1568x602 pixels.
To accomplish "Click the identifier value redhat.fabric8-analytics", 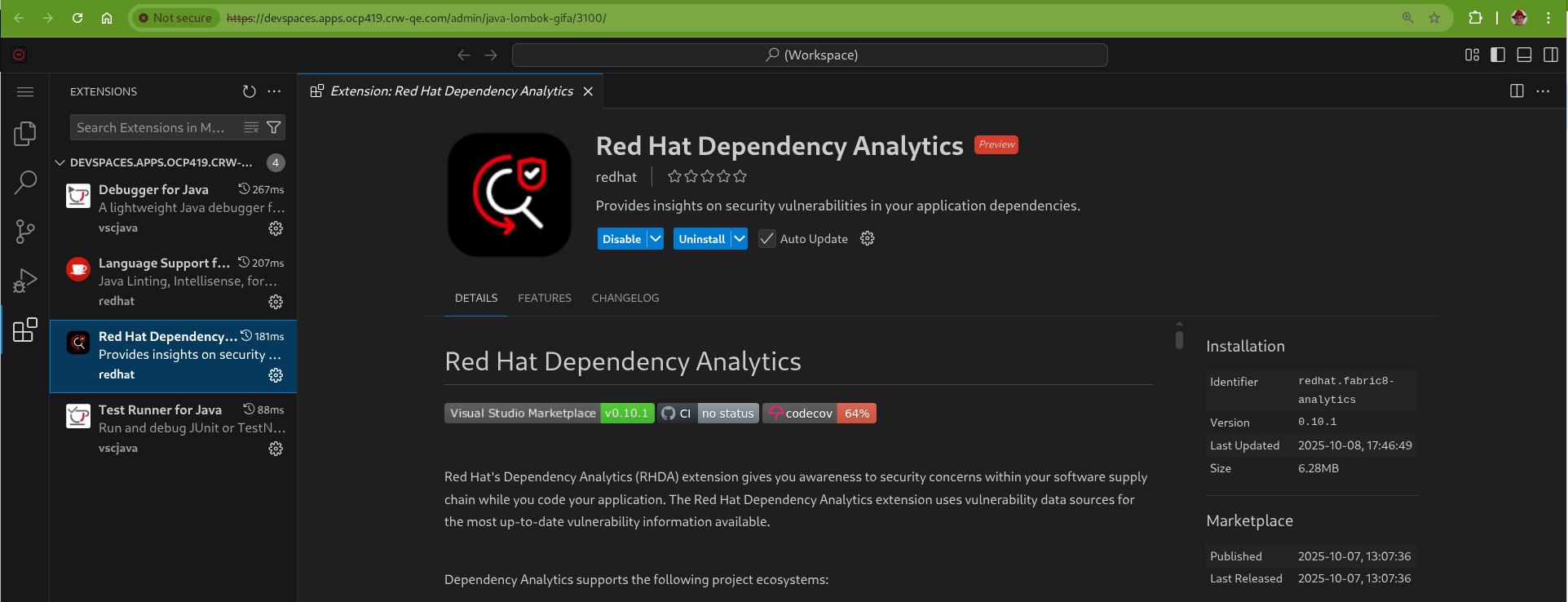I will (1346, 390).
